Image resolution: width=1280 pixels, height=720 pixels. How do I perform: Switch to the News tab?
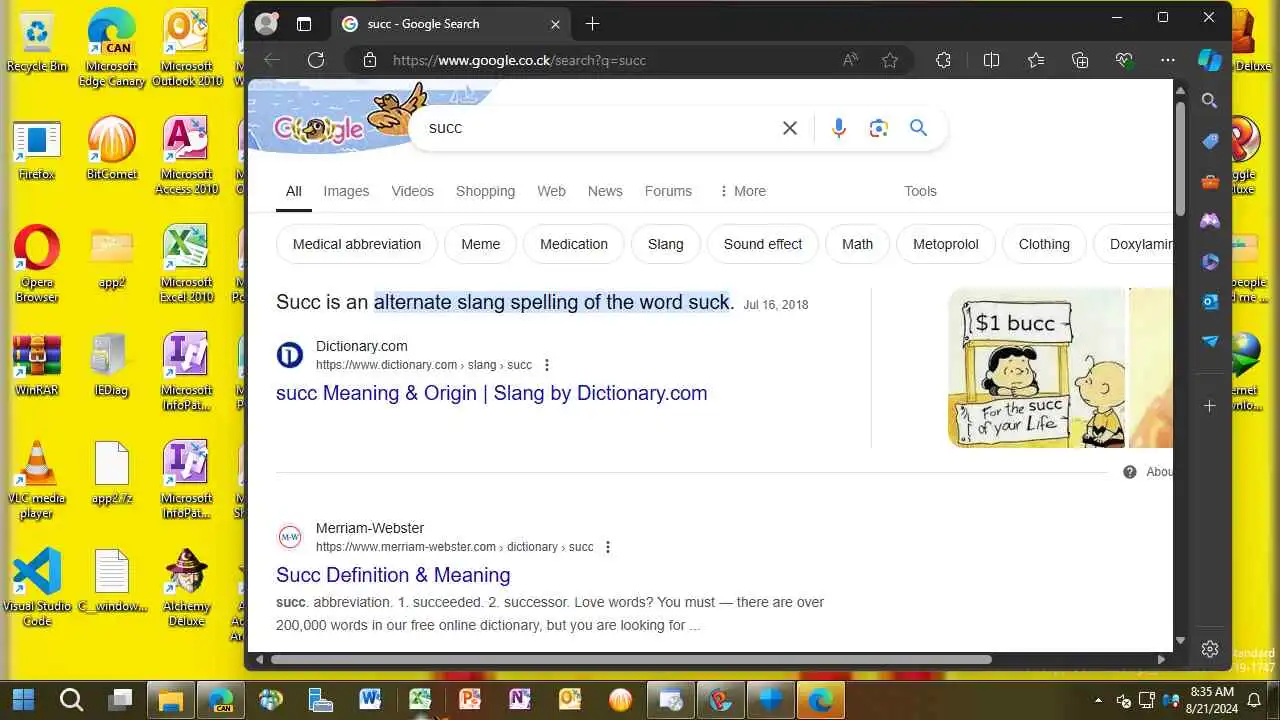click(605, 191)
